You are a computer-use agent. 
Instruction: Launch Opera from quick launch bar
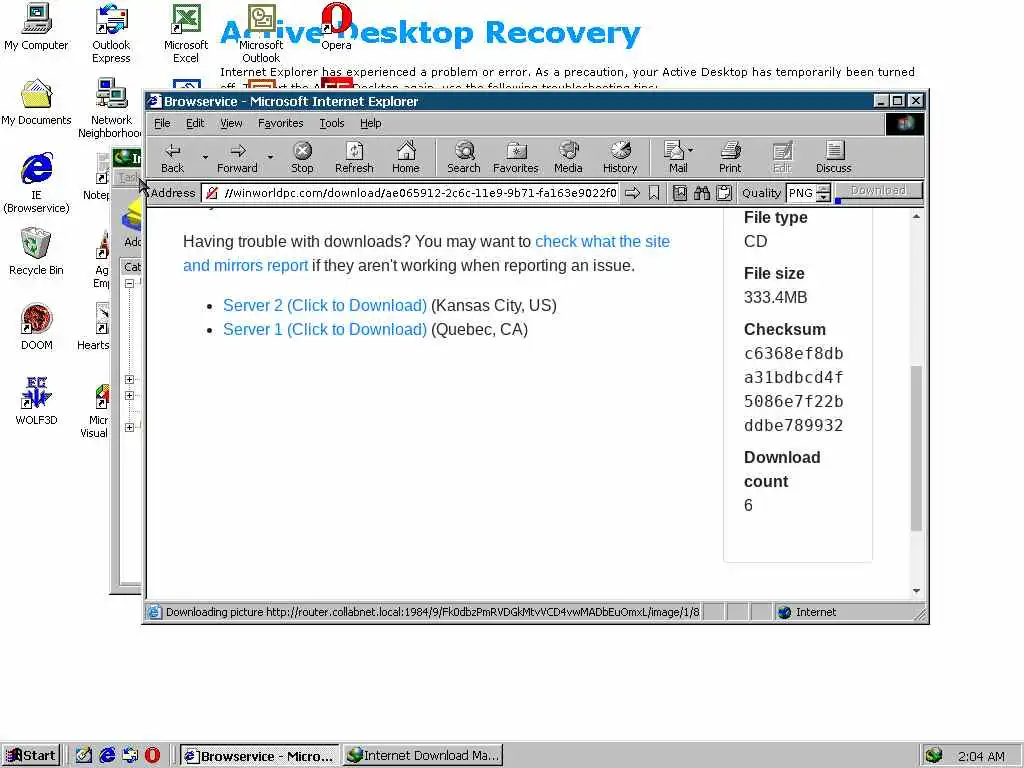(153, 756)
